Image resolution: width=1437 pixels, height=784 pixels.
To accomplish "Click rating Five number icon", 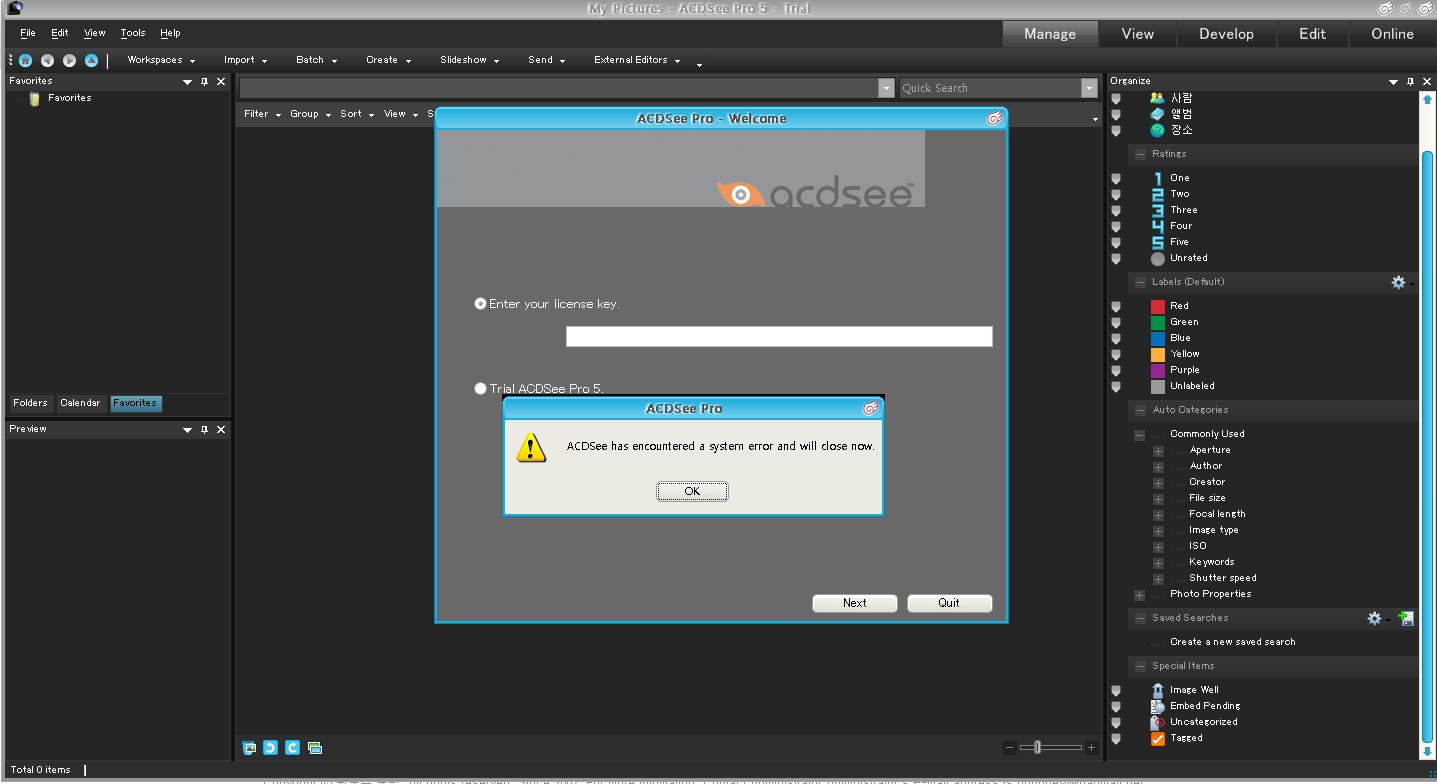I will click(1158, 242).
